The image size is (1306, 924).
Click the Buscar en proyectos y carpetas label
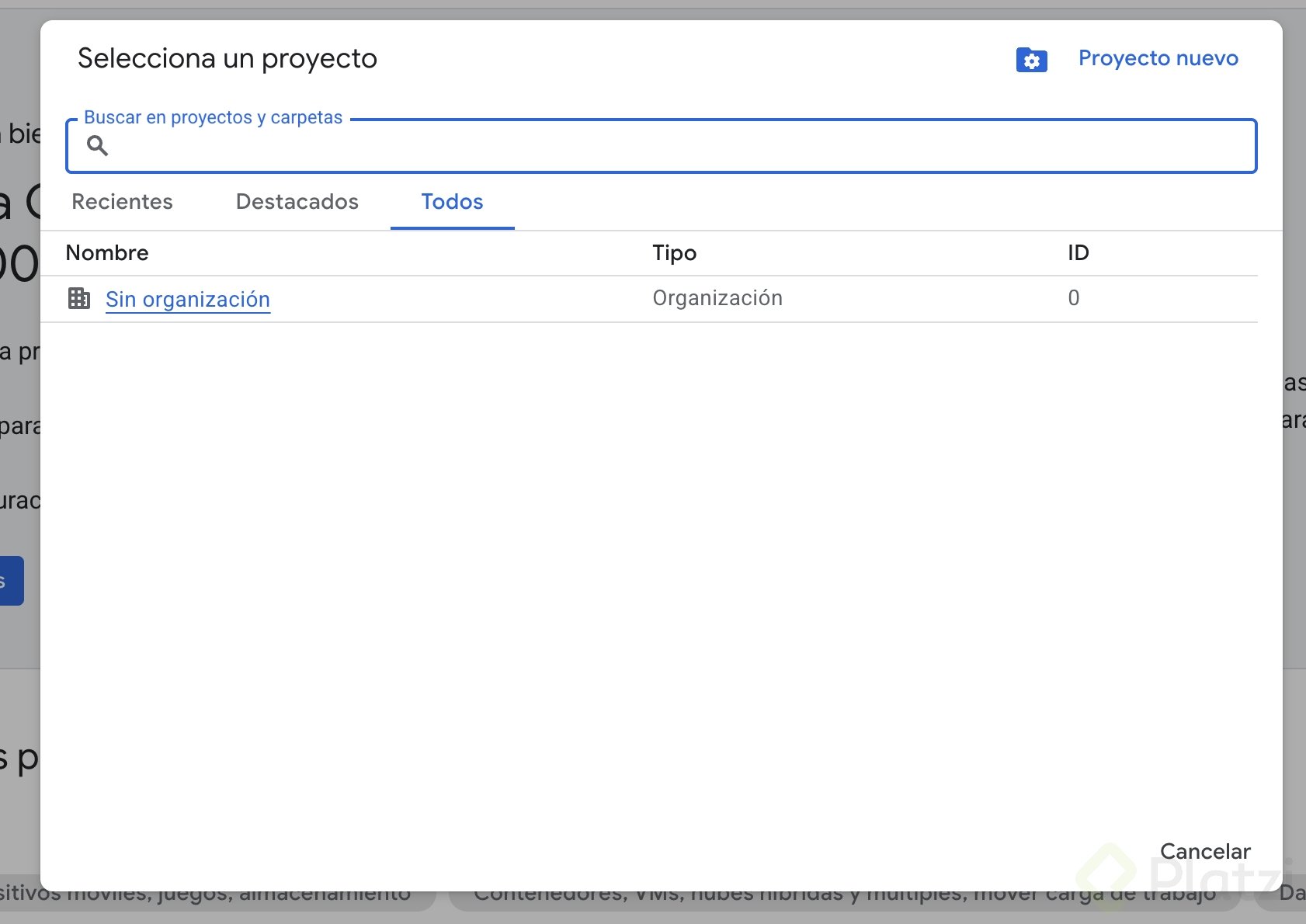tap(213, 117)
